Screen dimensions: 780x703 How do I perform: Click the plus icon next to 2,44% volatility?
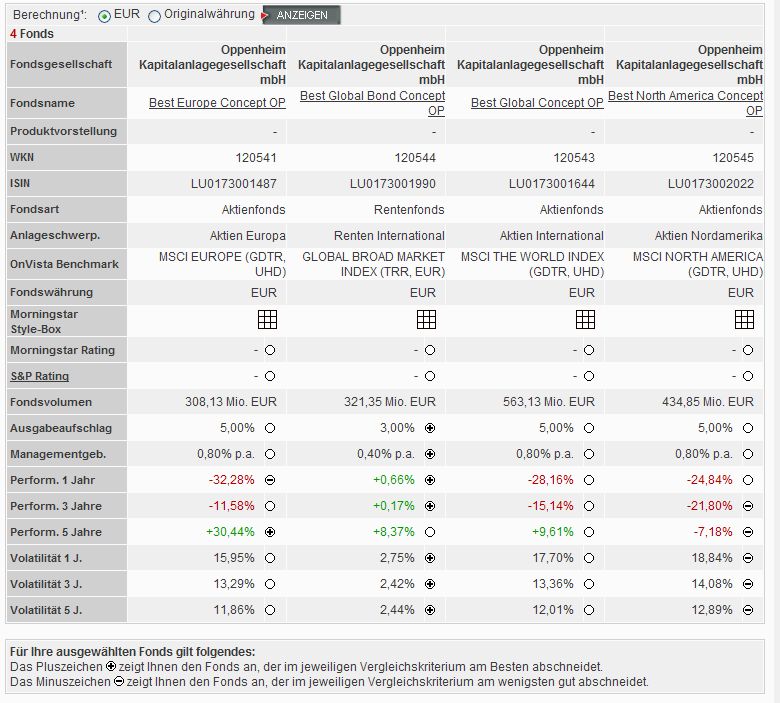(430, 610)
